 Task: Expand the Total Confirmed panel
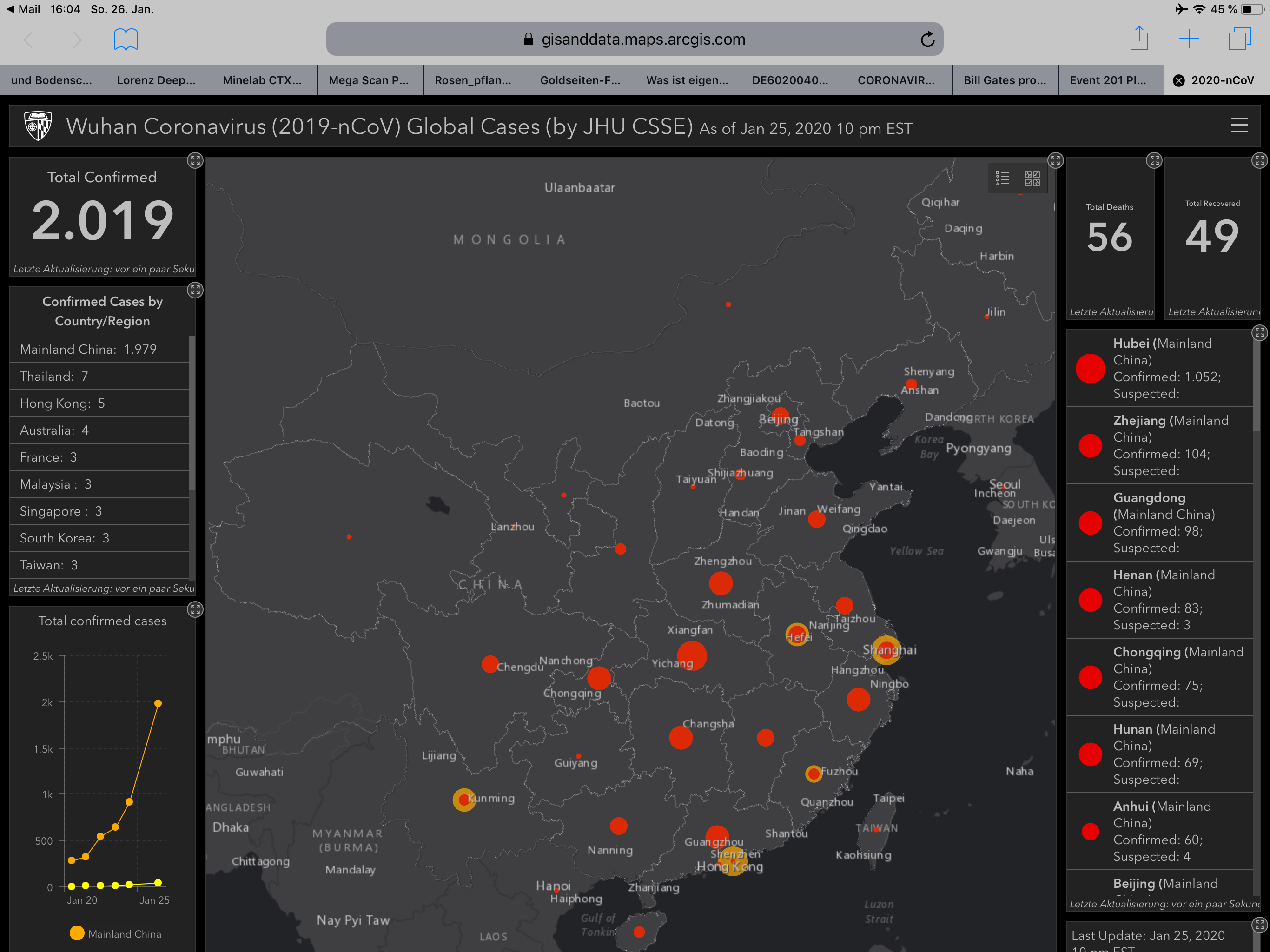coord(195,160)
